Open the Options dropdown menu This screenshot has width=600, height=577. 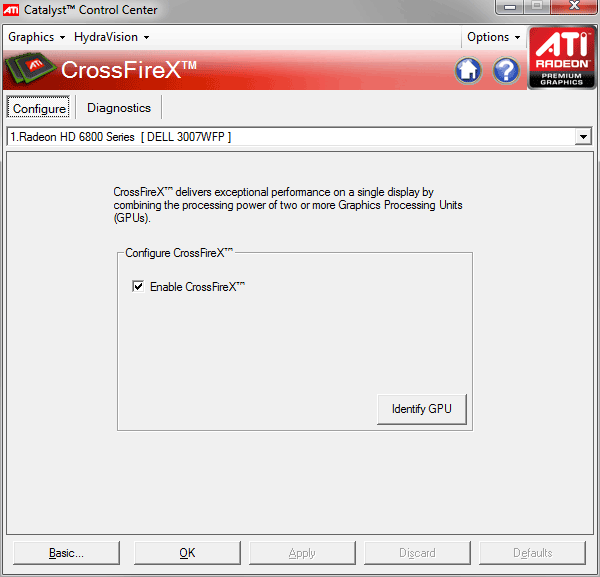point(494,37)
